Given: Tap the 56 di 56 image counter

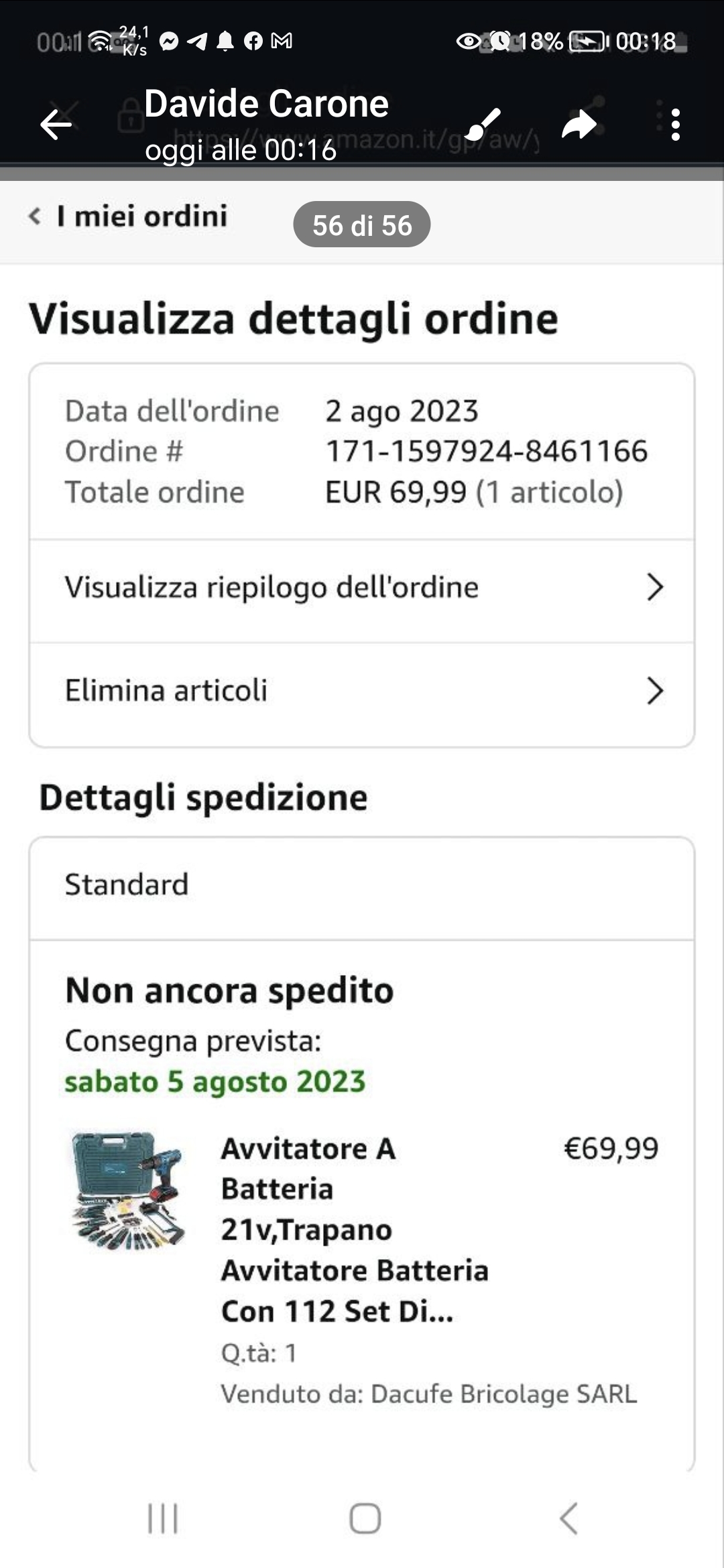Looking at the screenshot, I should [362, 225].
